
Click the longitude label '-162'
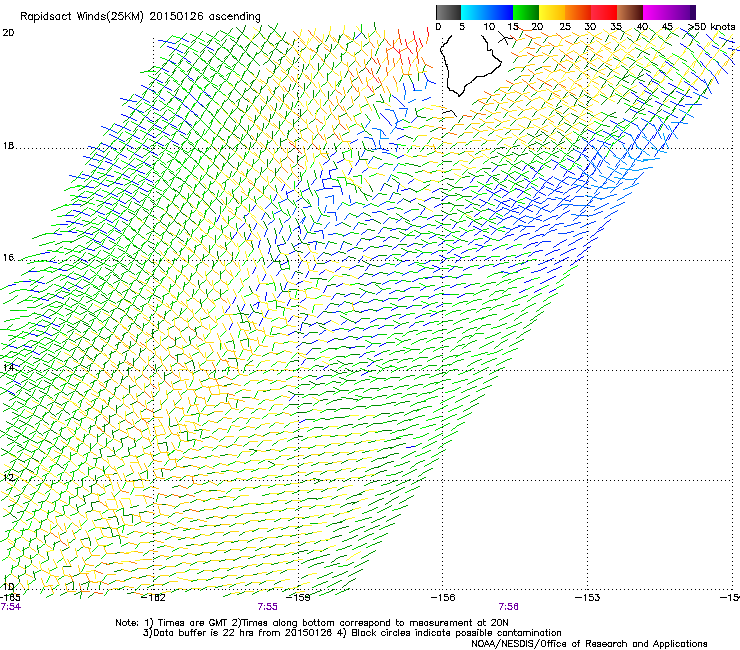coord(154,598)
